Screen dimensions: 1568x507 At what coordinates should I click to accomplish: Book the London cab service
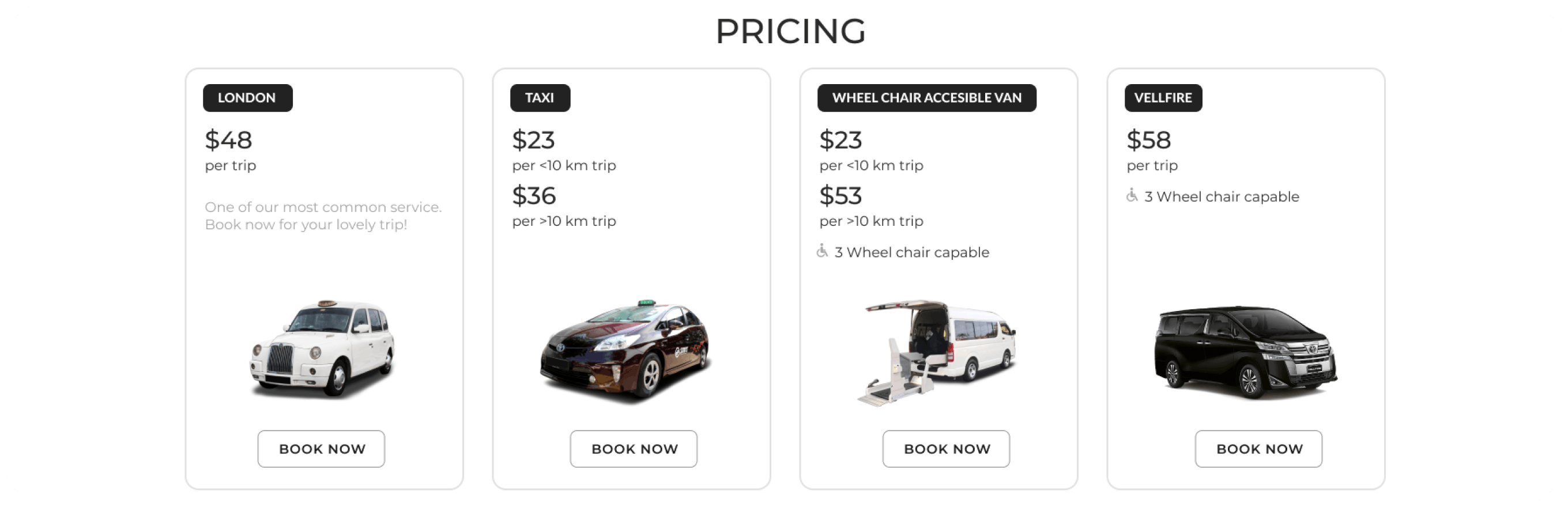tap(322, 449)
